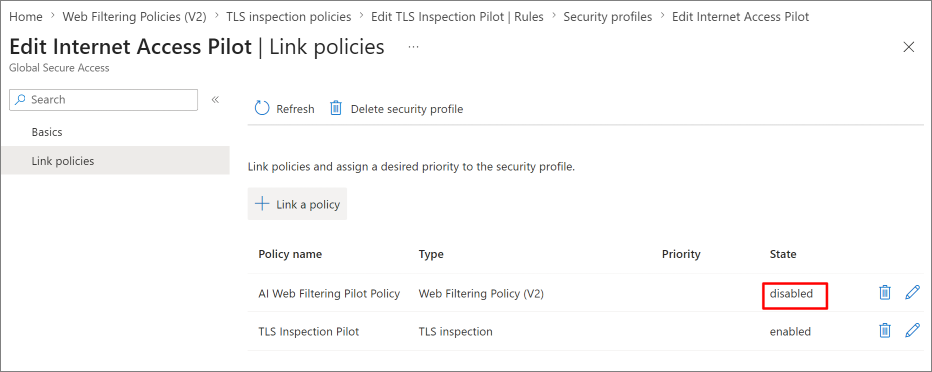The image size is (932, 372).
Task: Click the Refresh button label
Action: [295, 109]
